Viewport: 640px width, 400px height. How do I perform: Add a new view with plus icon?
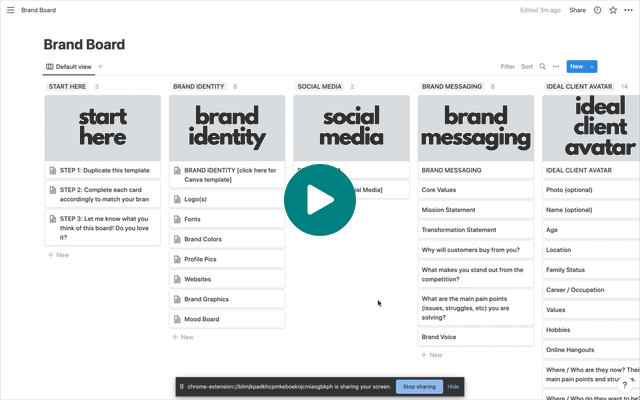(100, 67)
